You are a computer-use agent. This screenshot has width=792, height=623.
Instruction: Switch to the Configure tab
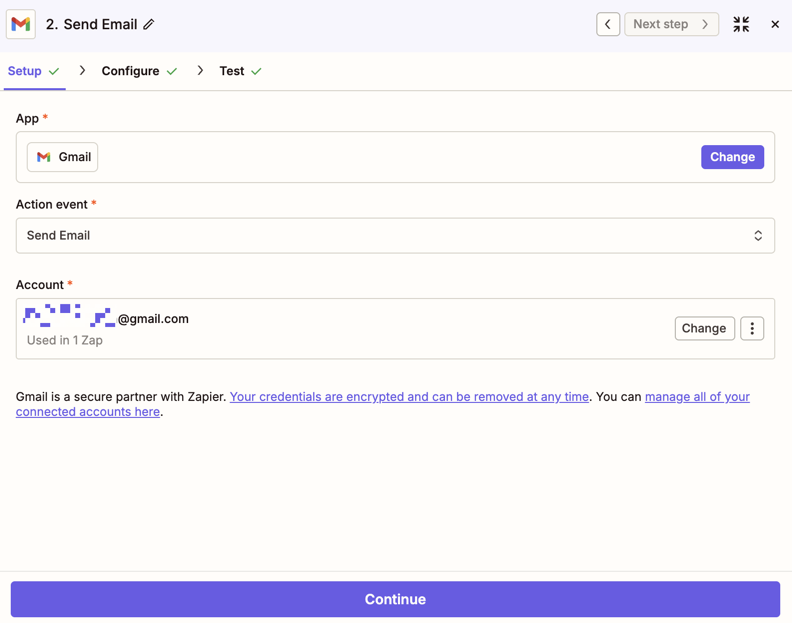pyautogui.click(x=139, y=71)
